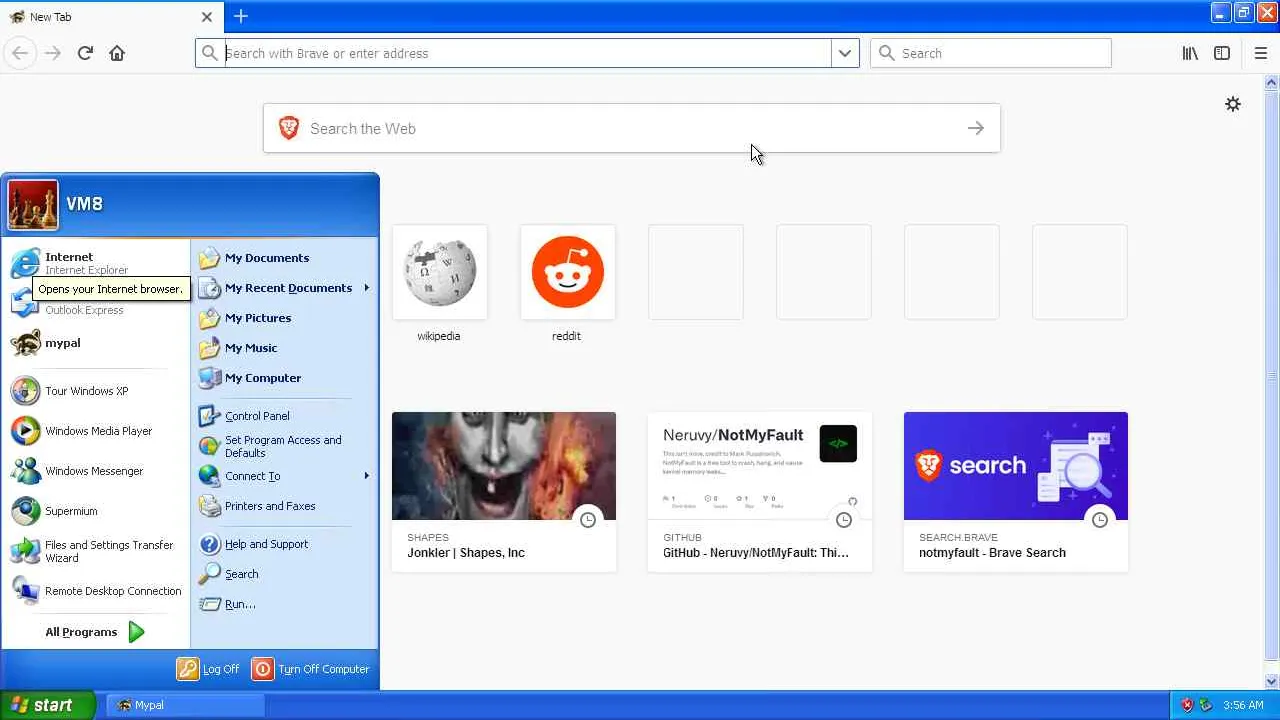Viewport: 1280px width, 720px height.
Task: Open My Pictures folder
Action: (x=284, y=318)
